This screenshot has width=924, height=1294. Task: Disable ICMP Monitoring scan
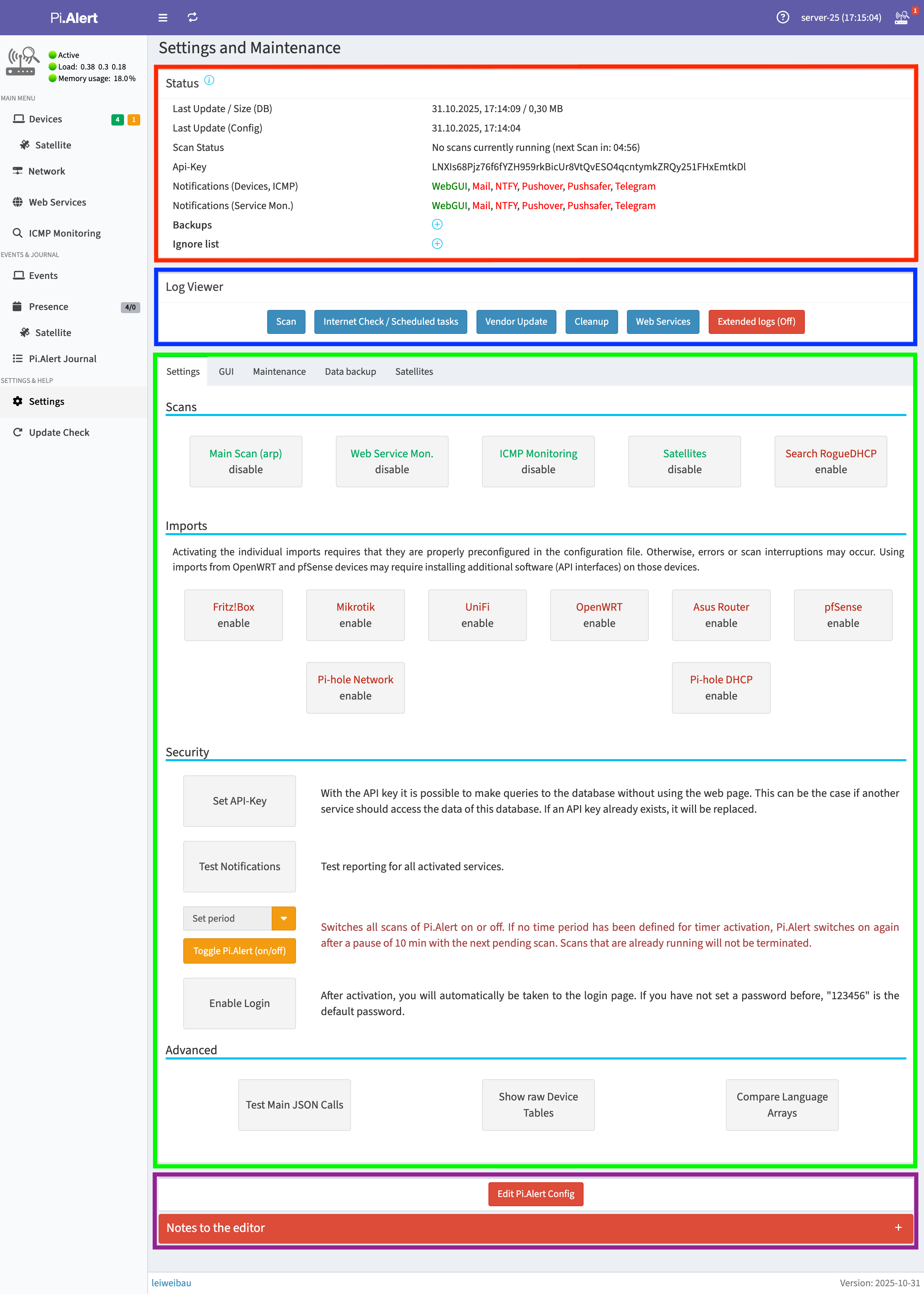[538, 462]
